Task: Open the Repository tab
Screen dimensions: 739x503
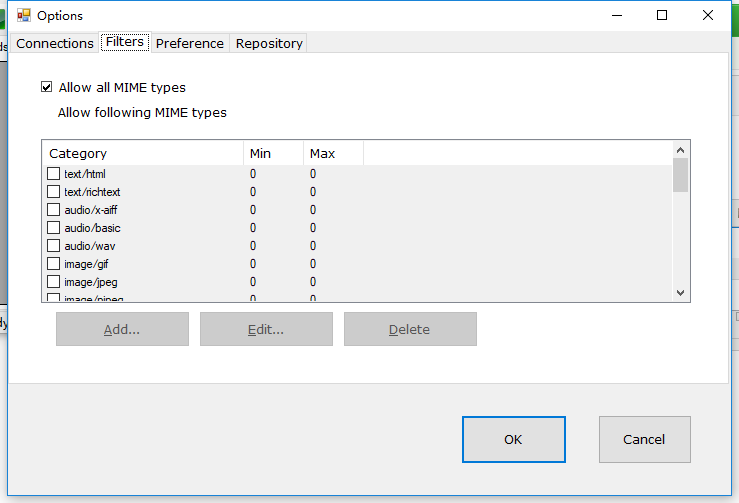Action: click(269, 43)
